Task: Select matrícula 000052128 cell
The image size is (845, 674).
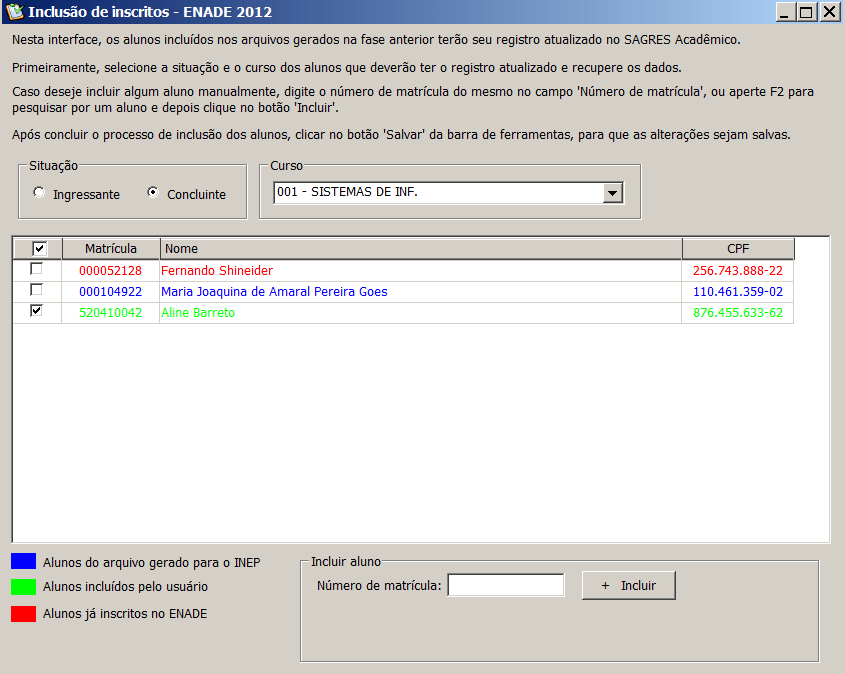Action: click(110, 270)
